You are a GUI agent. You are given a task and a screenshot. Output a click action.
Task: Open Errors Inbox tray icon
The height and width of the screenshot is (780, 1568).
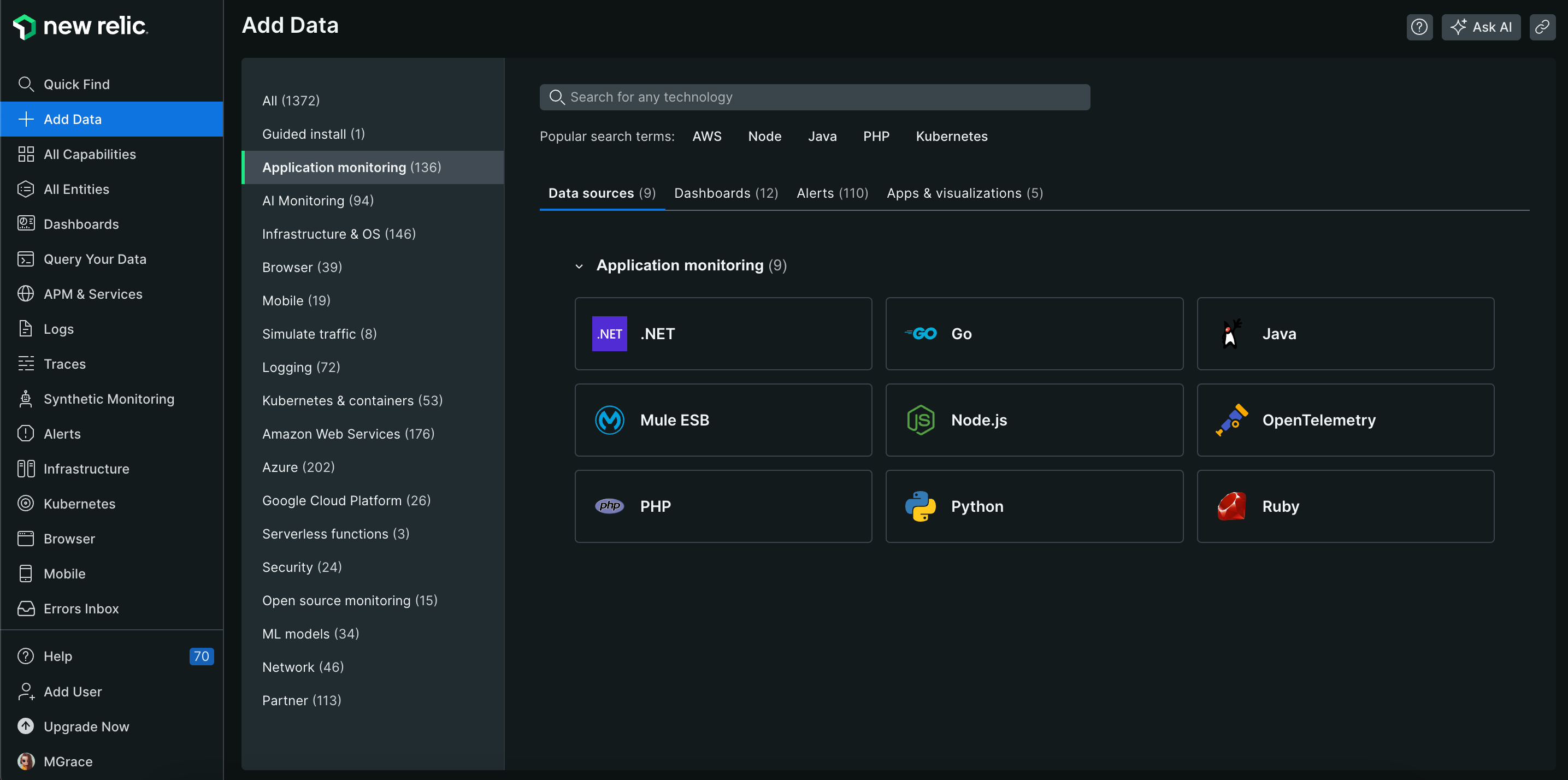[26, 609]
